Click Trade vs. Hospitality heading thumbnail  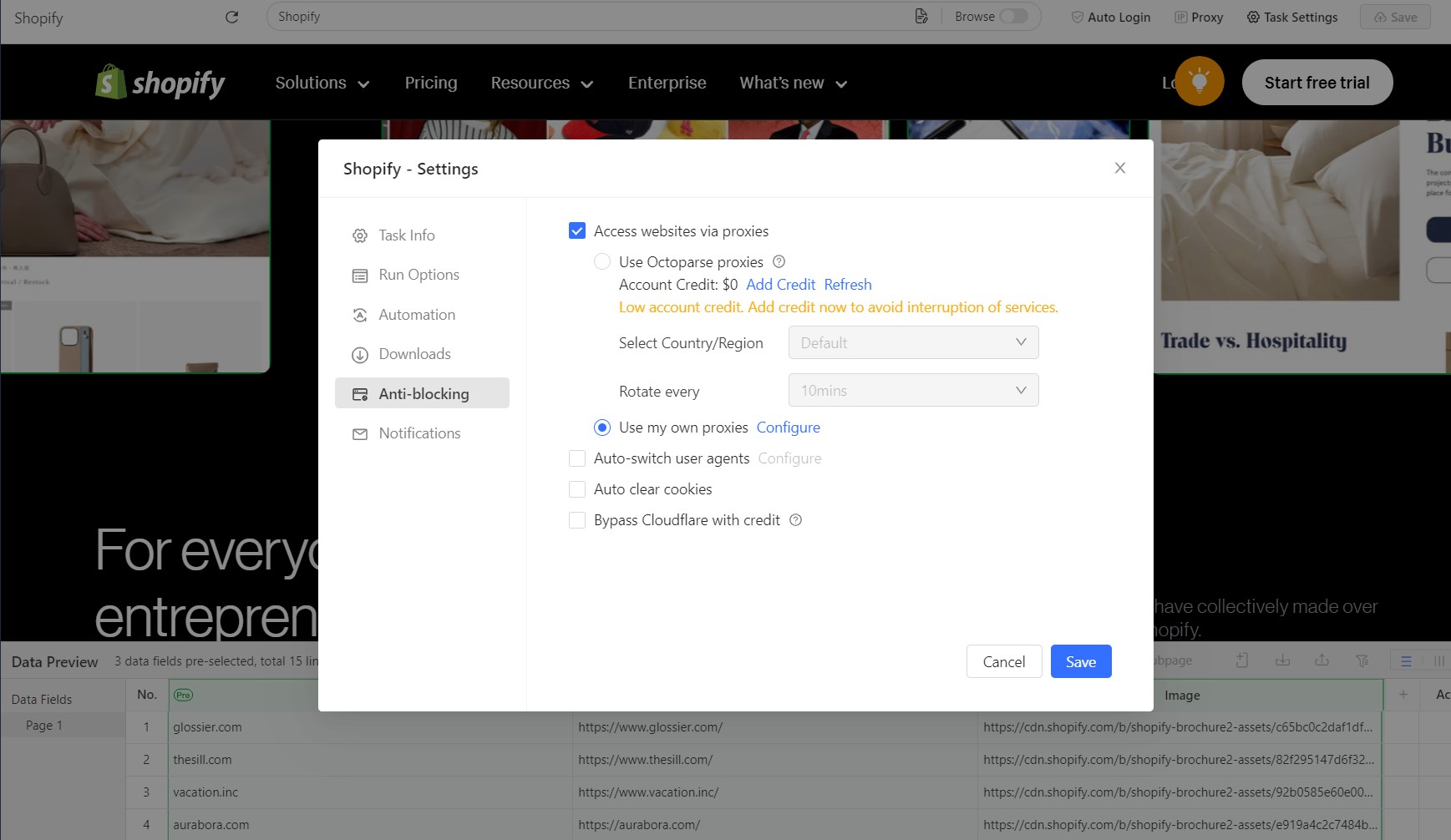coord(1253,341)
